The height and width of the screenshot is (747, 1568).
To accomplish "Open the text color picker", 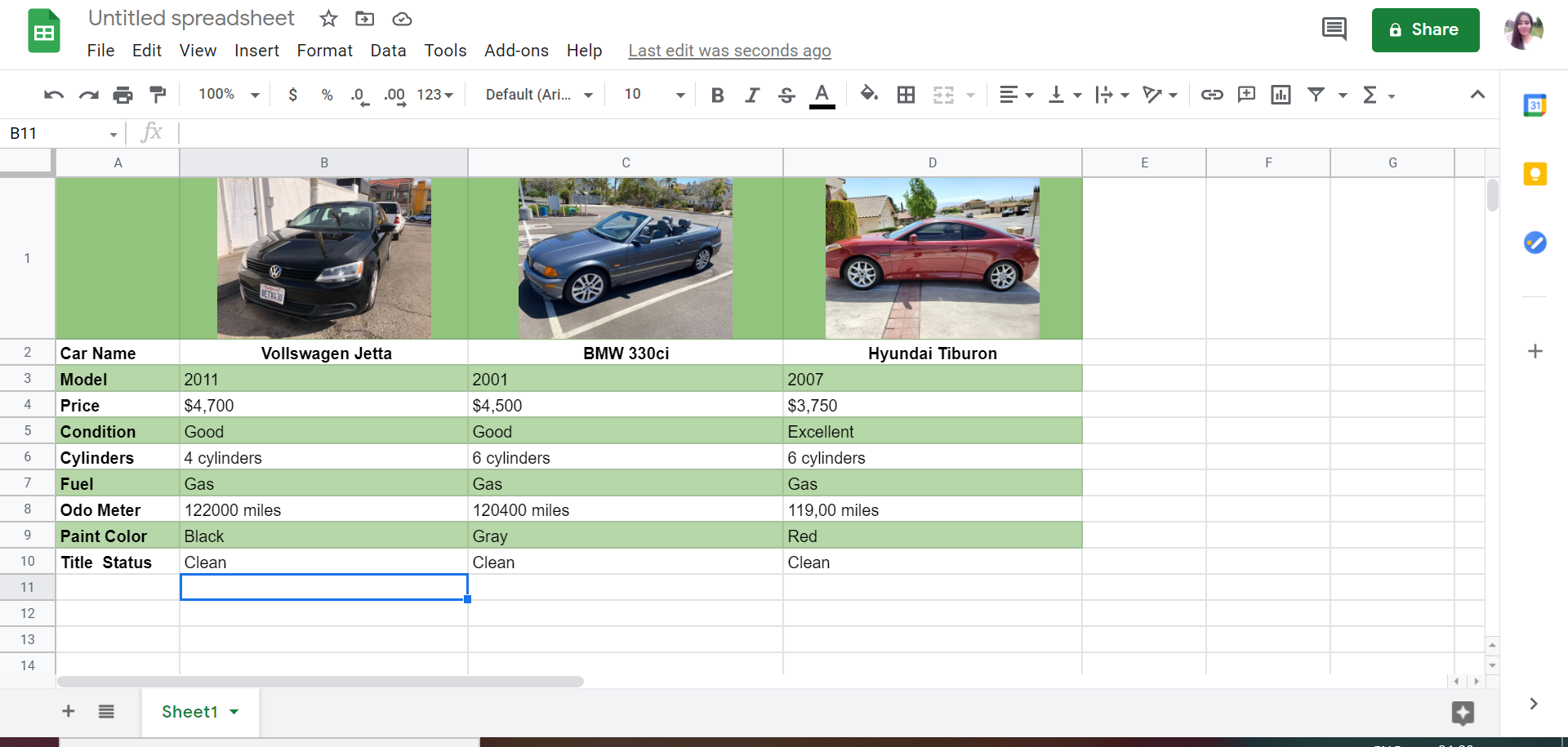I will pyautogui.click(x=822, y=96).
